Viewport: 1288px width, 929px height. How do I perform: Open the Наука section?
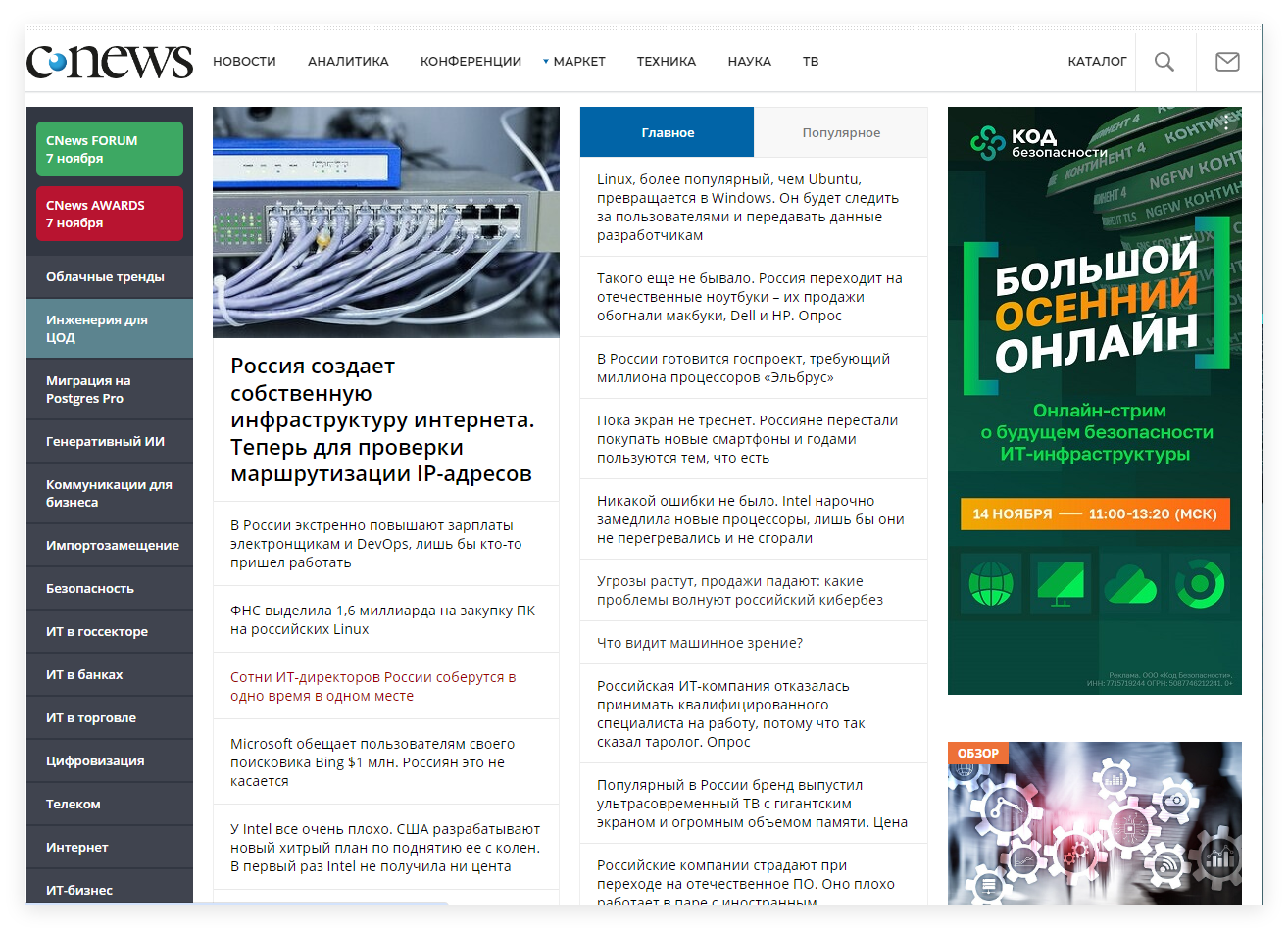[x=750, y=61]
